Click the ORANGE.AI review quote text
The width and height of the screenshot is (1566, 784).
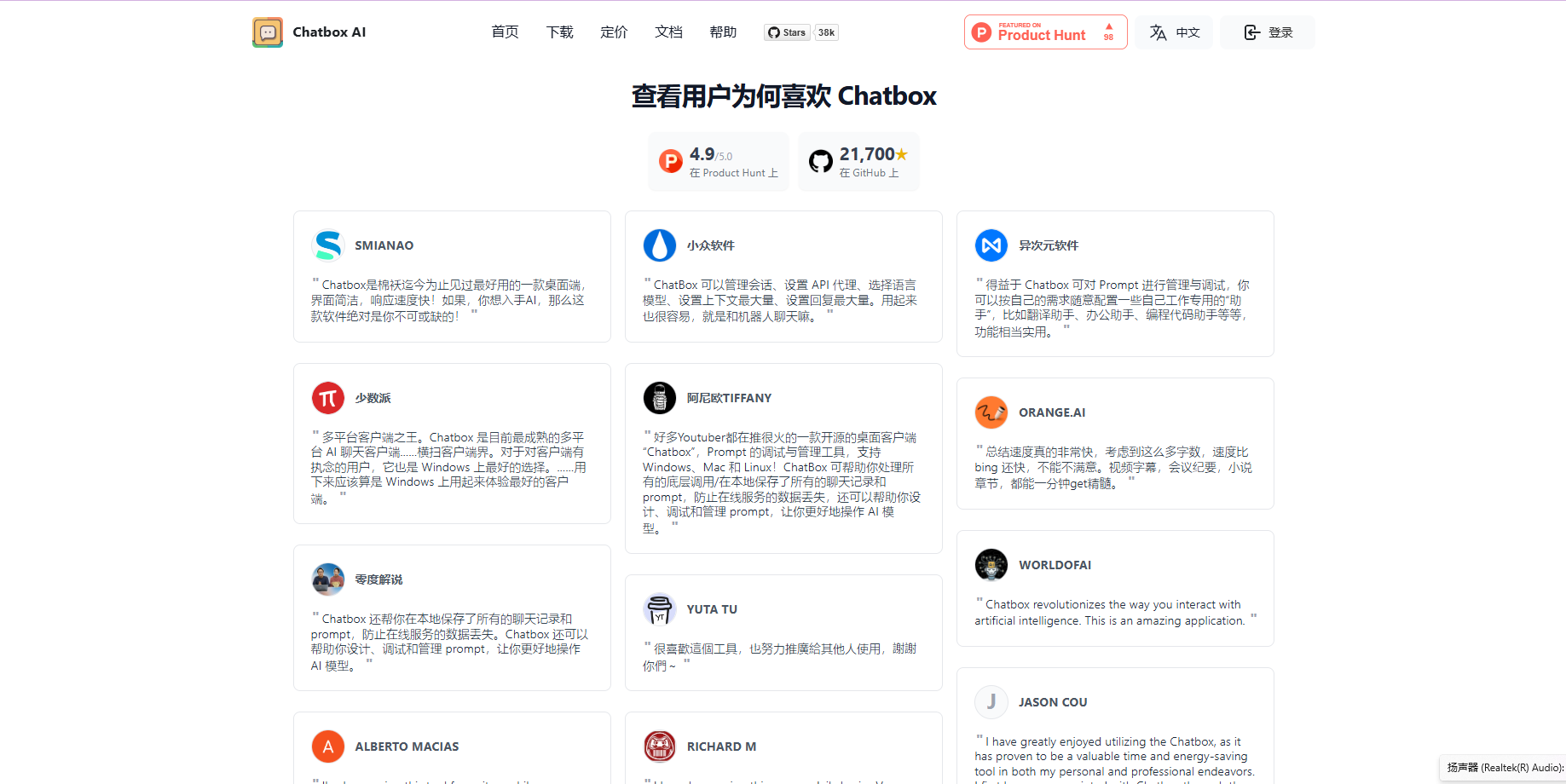[1115, 467]
